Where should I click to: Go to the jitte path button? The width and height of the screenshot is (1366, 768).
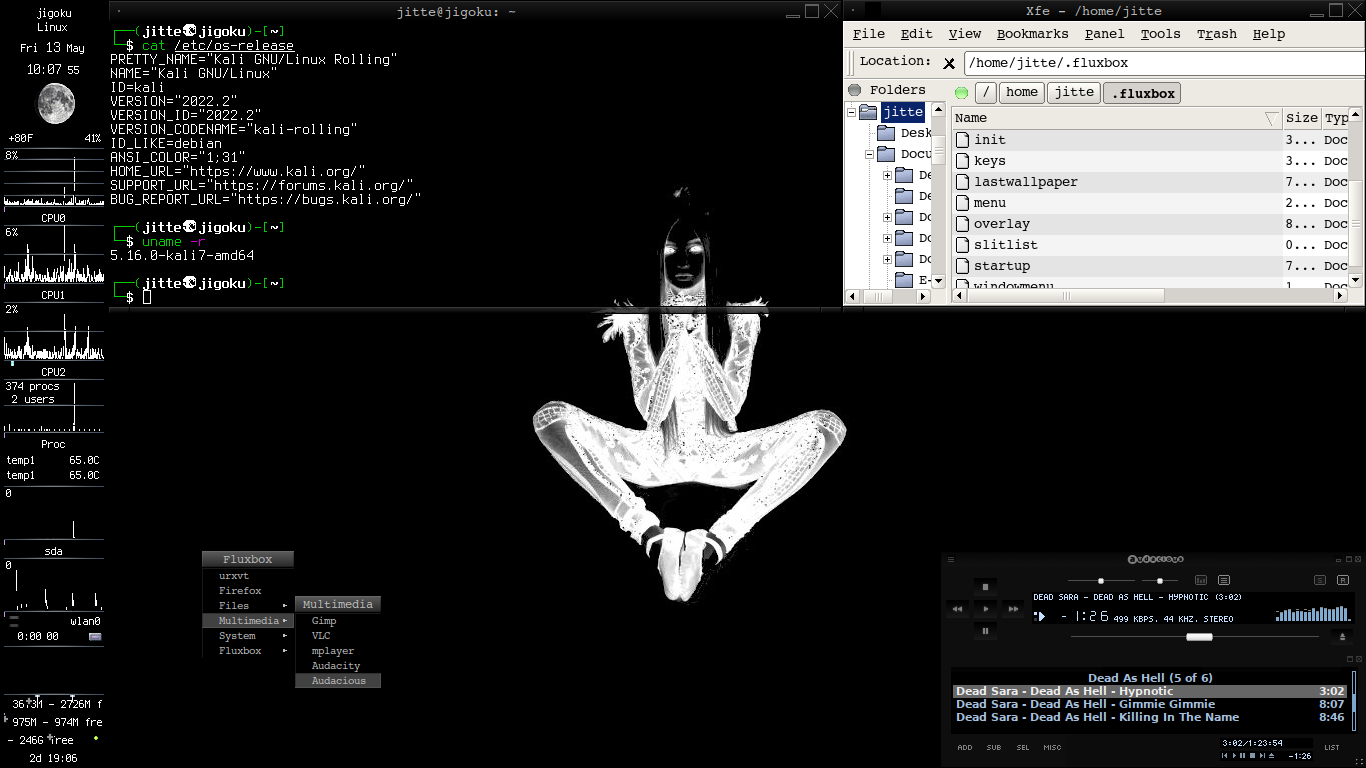(x=1074, y=93)
